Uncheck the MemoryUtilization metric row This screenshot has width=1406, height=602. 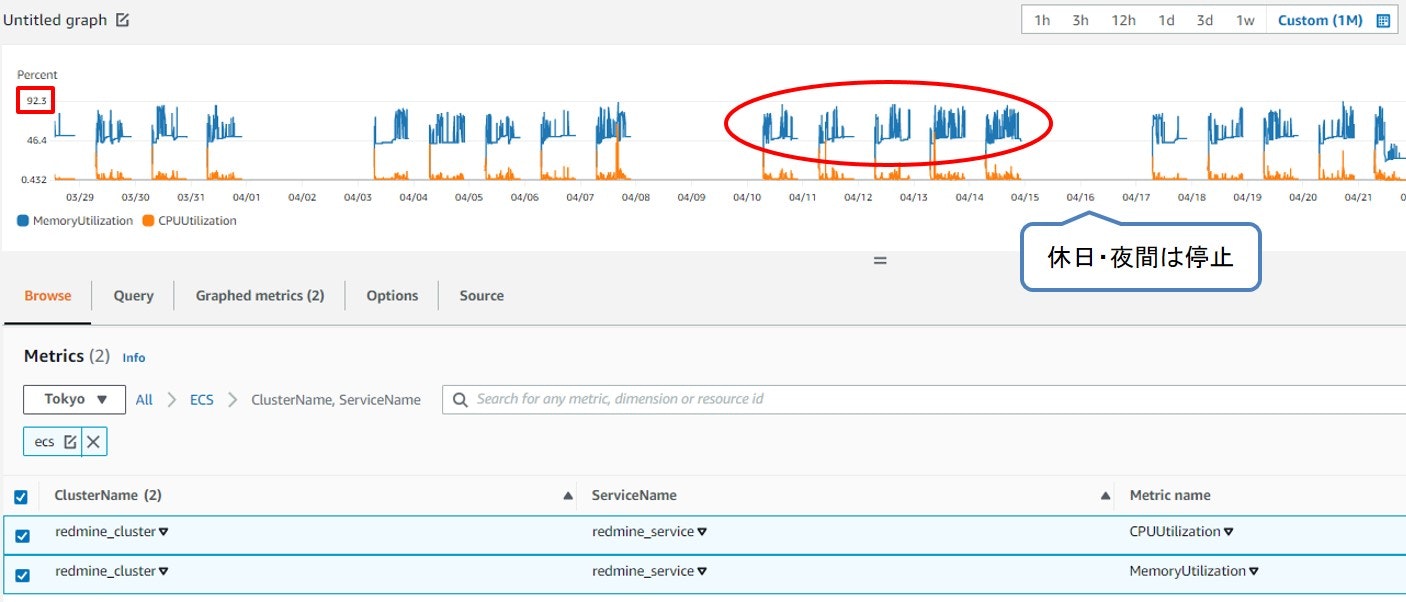pos(23,575)
